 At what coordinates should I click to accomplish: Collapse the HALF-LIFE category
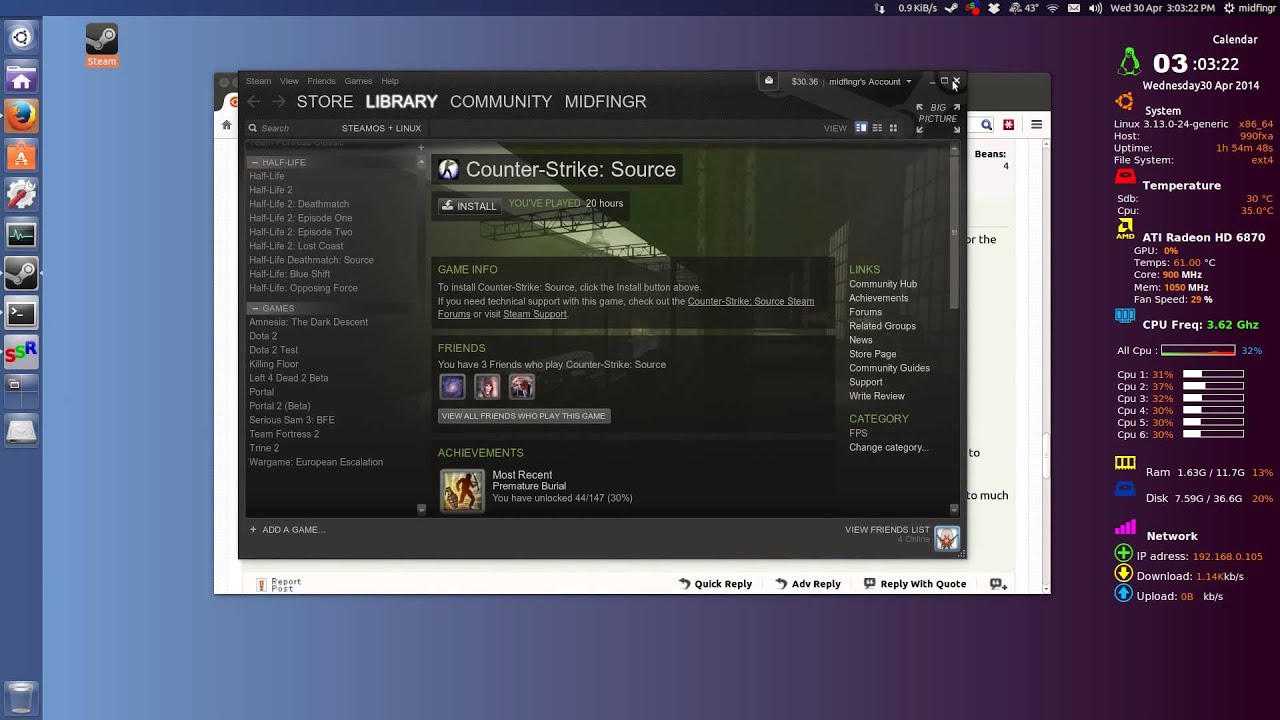point(254,162)
